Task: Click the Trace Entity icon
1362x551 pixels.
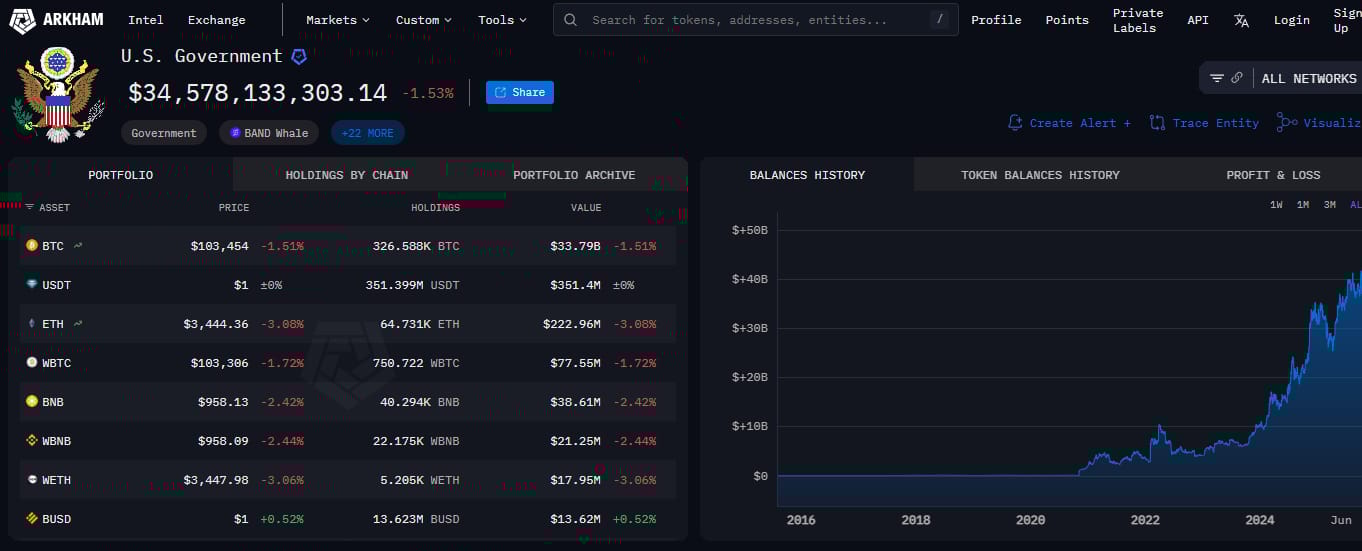Action: pos(1157,122)
